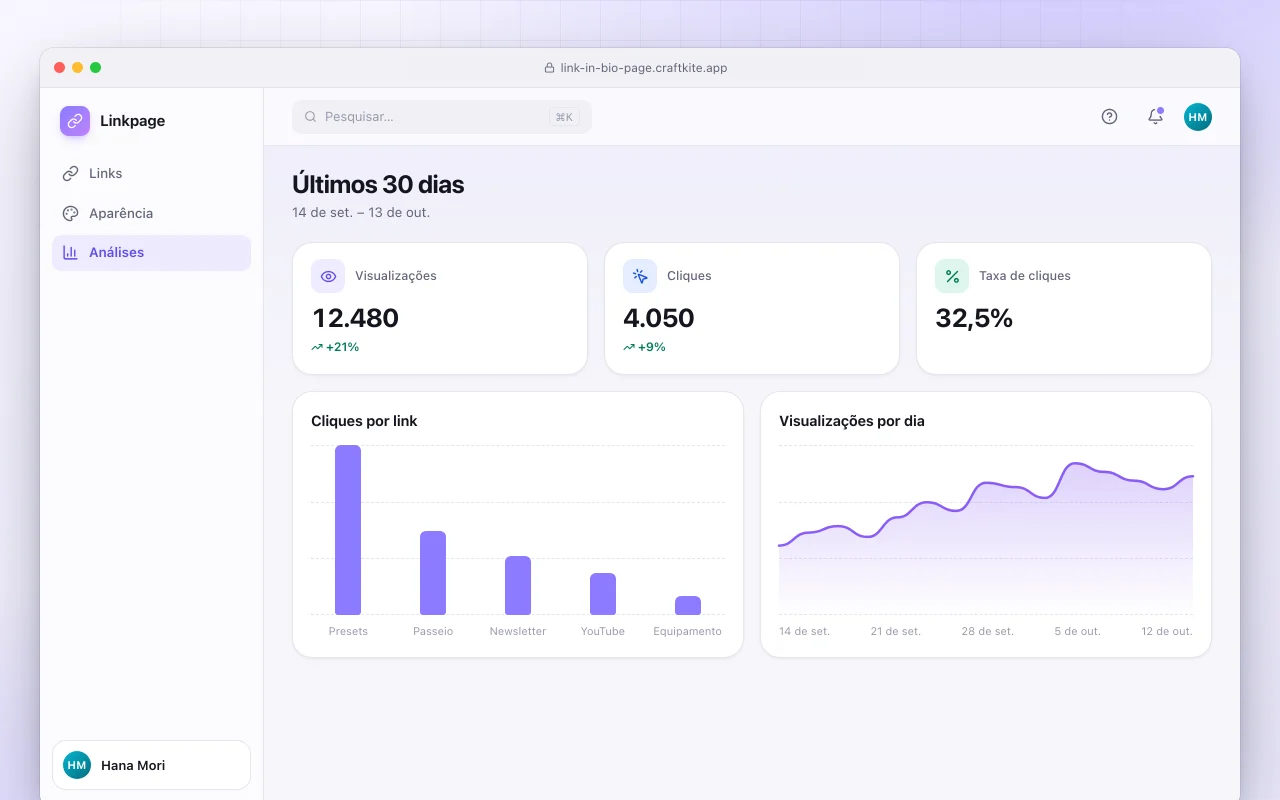
Task: Select the YouTube bar in chart
Action: click(x=603, y=594)
